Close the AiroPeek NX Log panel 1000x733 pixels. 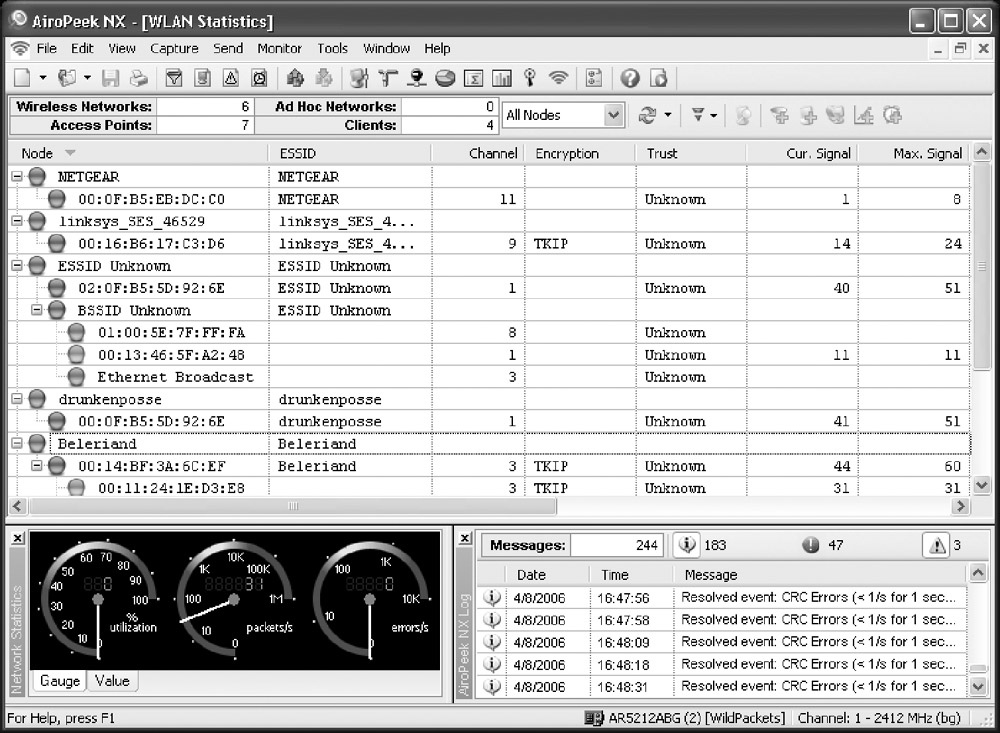point(466,538)
